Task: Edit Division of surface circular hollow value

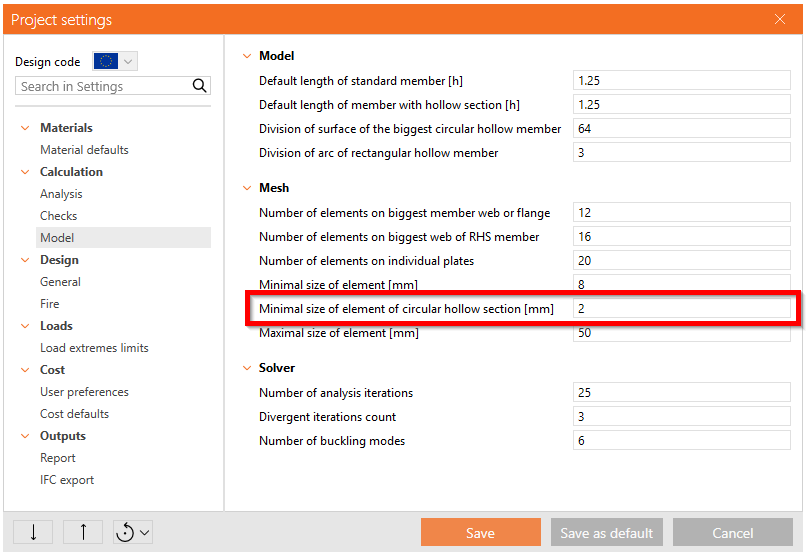Action: 681,128
